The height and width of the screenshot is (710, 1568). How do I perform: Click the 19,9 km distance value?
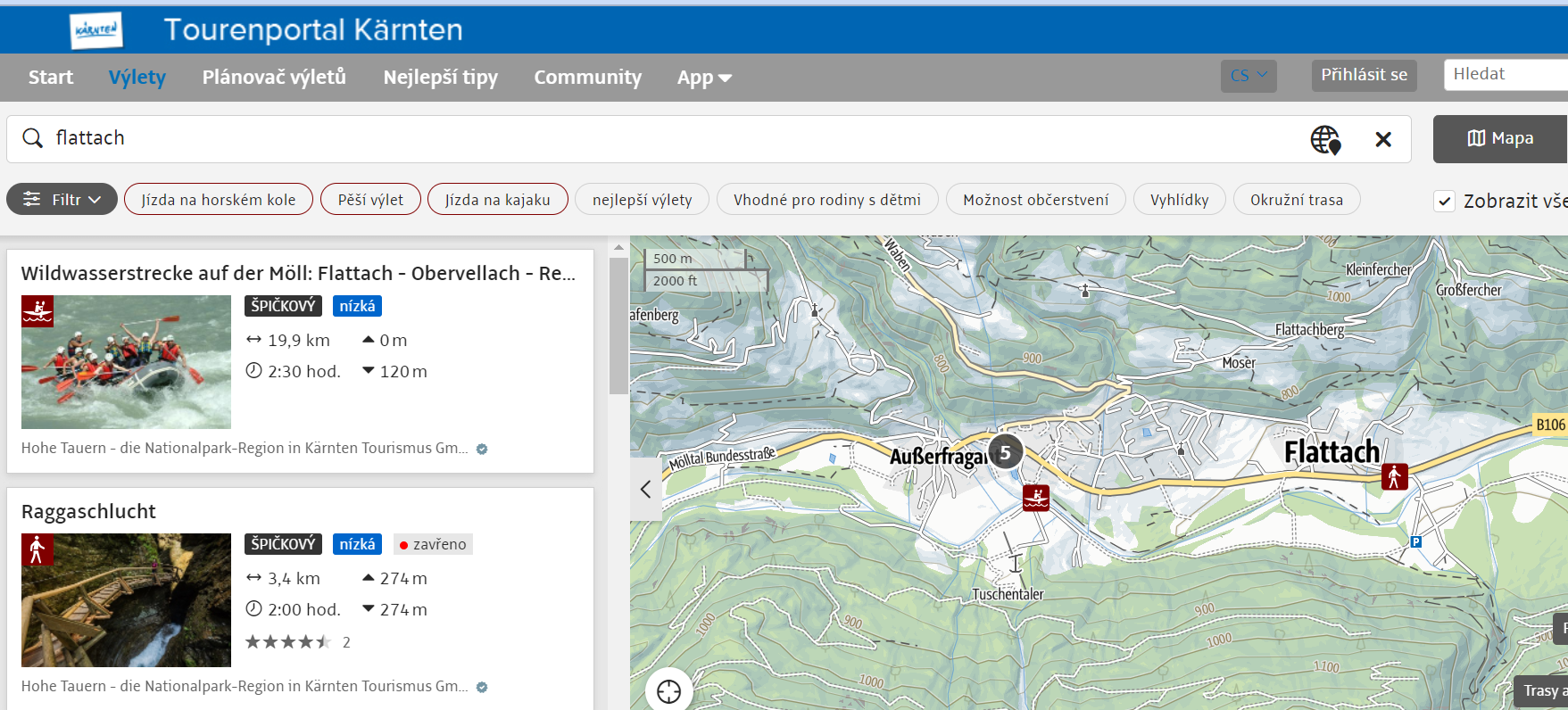point(299,340)
